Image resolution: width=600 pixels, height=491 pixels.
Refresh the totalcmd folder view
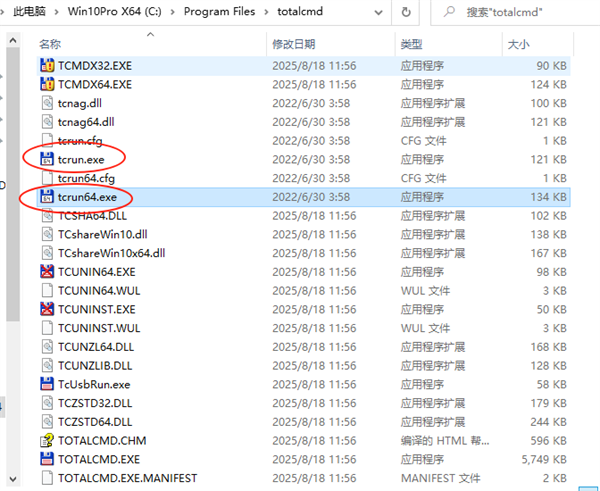(406, 12)
